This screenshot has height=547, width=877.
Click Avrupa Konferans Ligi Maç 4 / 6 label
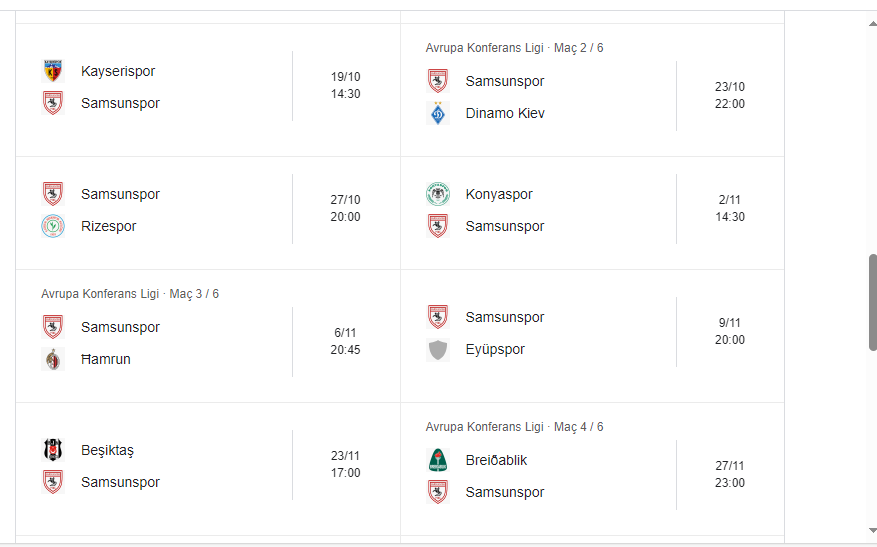tap(514, 427)
